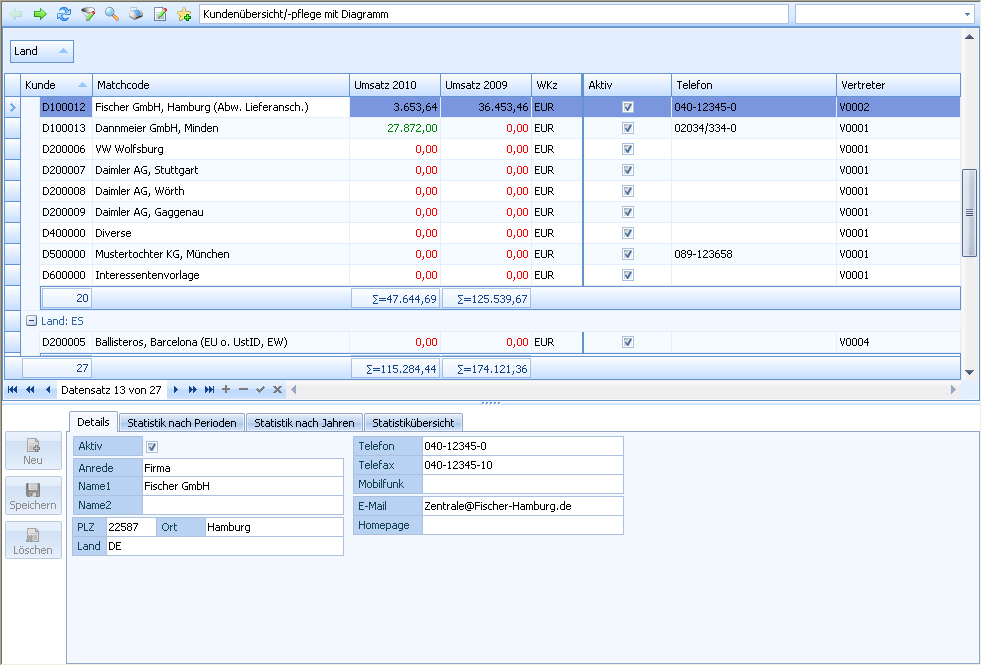This screenshot has height=666, width=982.
Task: Collapse the 'Land: ES' group
Action: click(x=31, y=321)
